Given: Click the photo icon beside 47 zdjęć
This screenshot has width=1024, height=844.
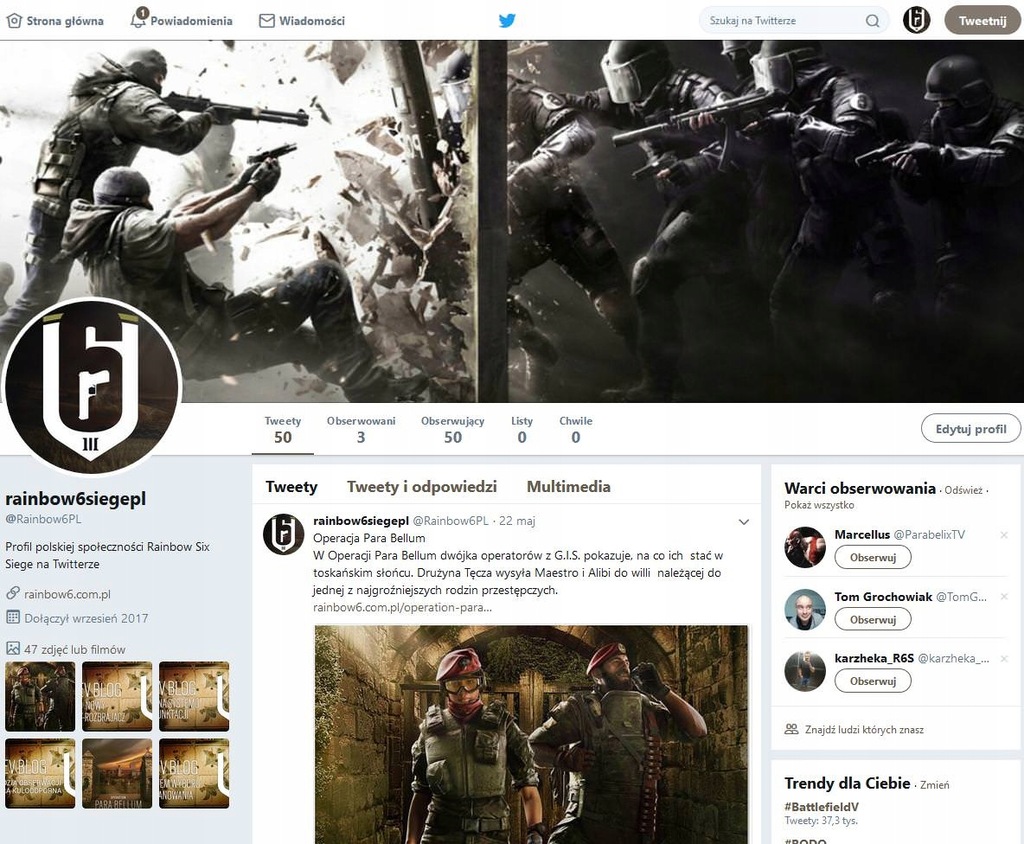Looking at the screenshot, I should pos(12,648).
